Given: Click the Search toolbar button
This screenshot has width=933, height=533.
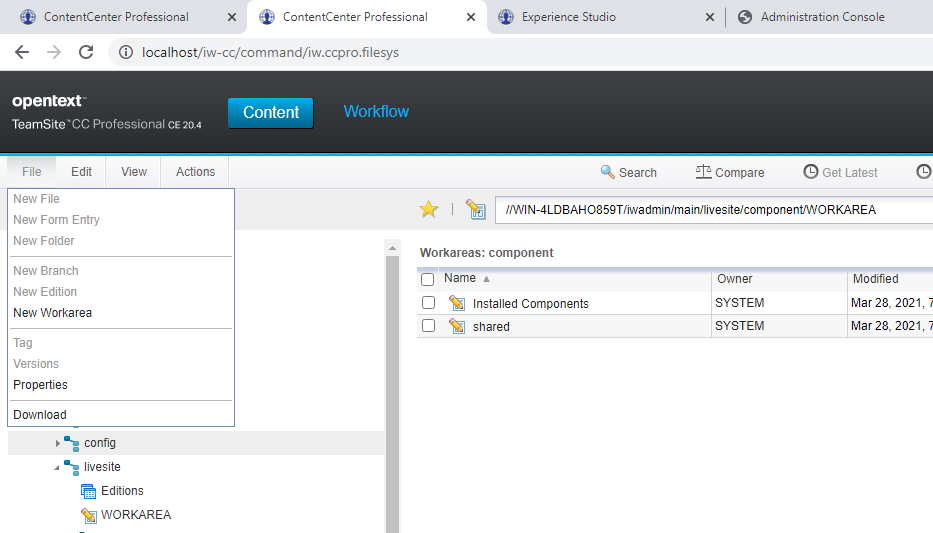Looking at the screenshot, I should click(628, 172).
